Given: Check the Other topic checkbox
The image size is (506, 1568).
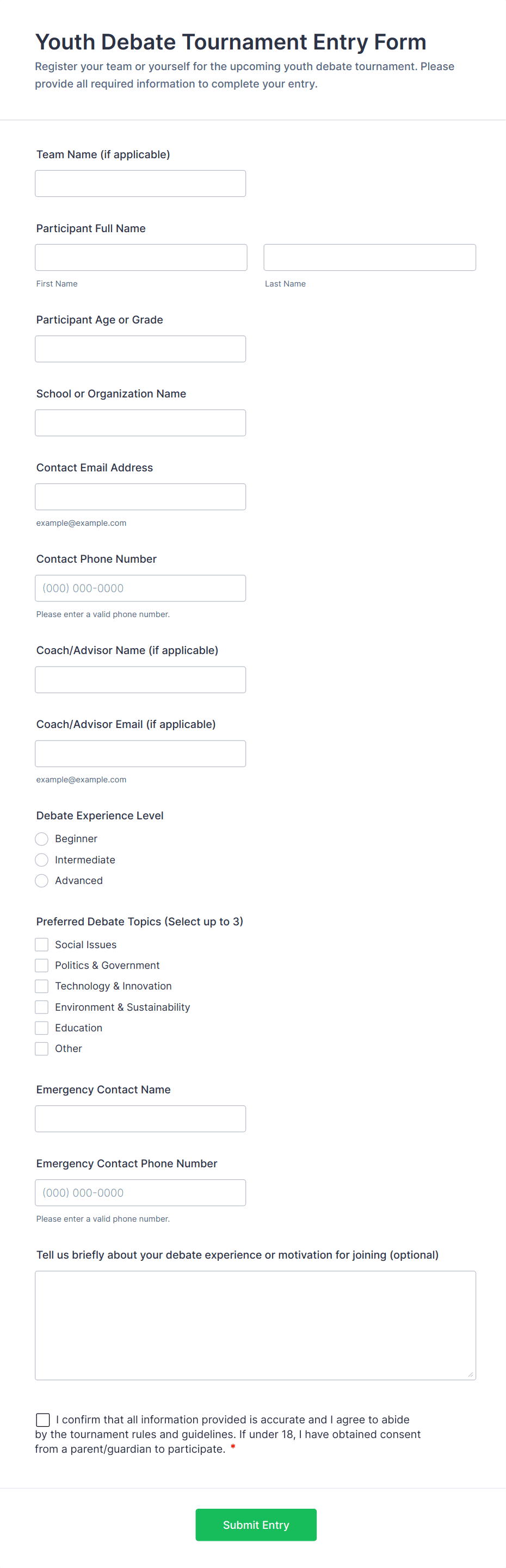Looking at the screenshot, I should 41,1049.
